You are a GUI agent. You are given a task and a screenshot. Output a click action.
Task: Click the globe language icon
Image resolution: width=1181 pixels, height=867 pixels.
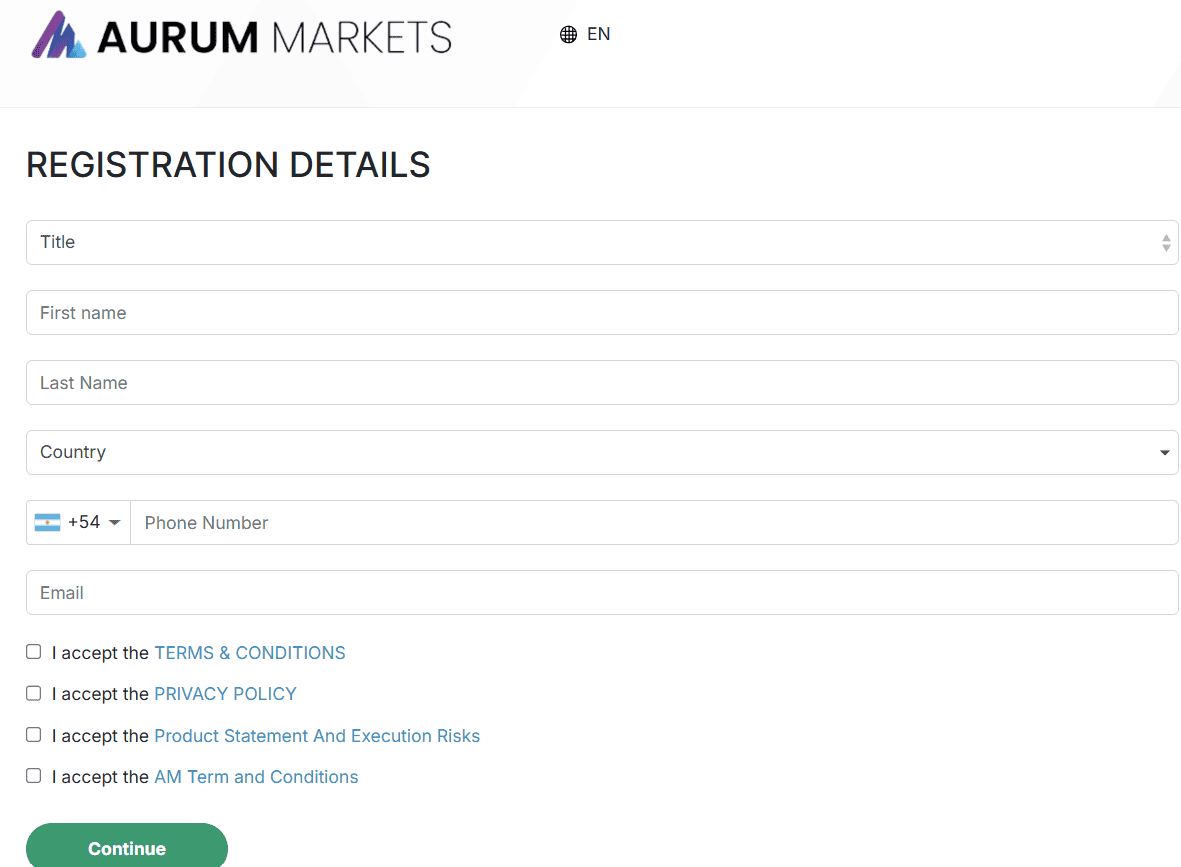[x=569, y=34]
